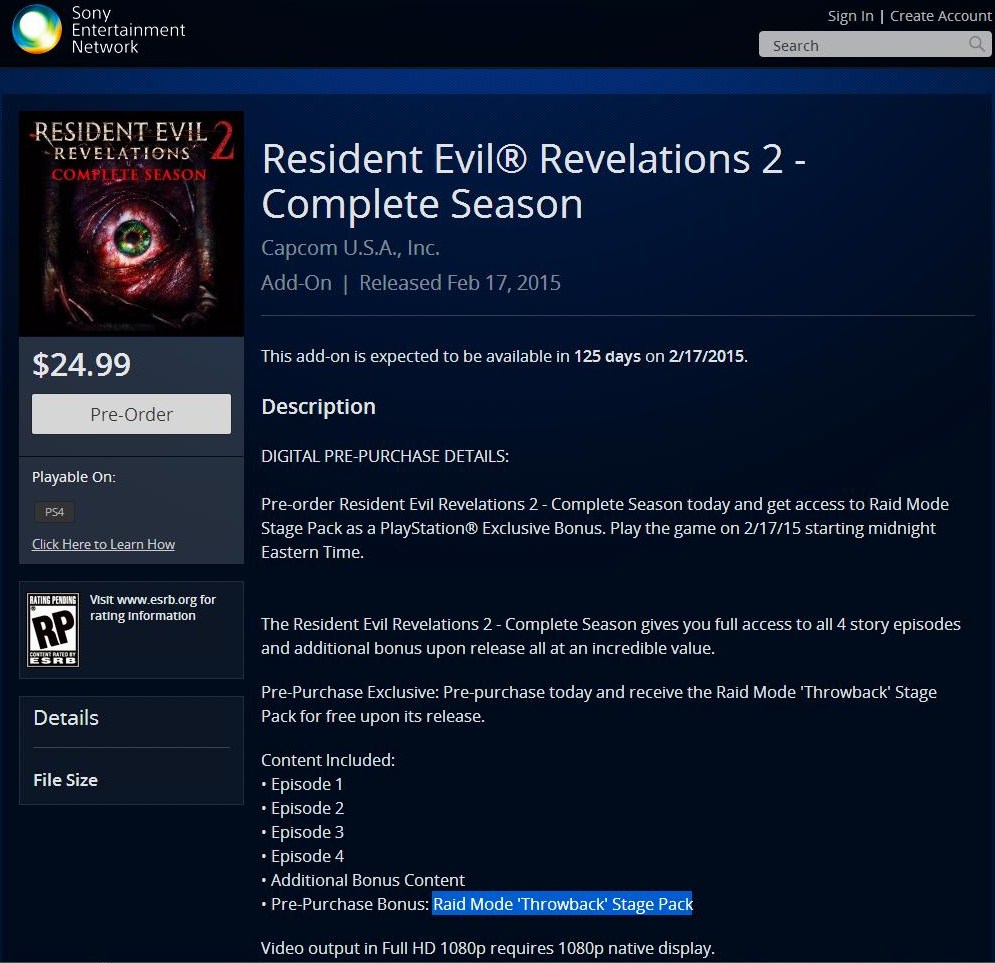Click the Capcom U.S.A., Inc. publisher name
Image resolution: width=995 pixels, height=963 pixels.
point(350,247)
